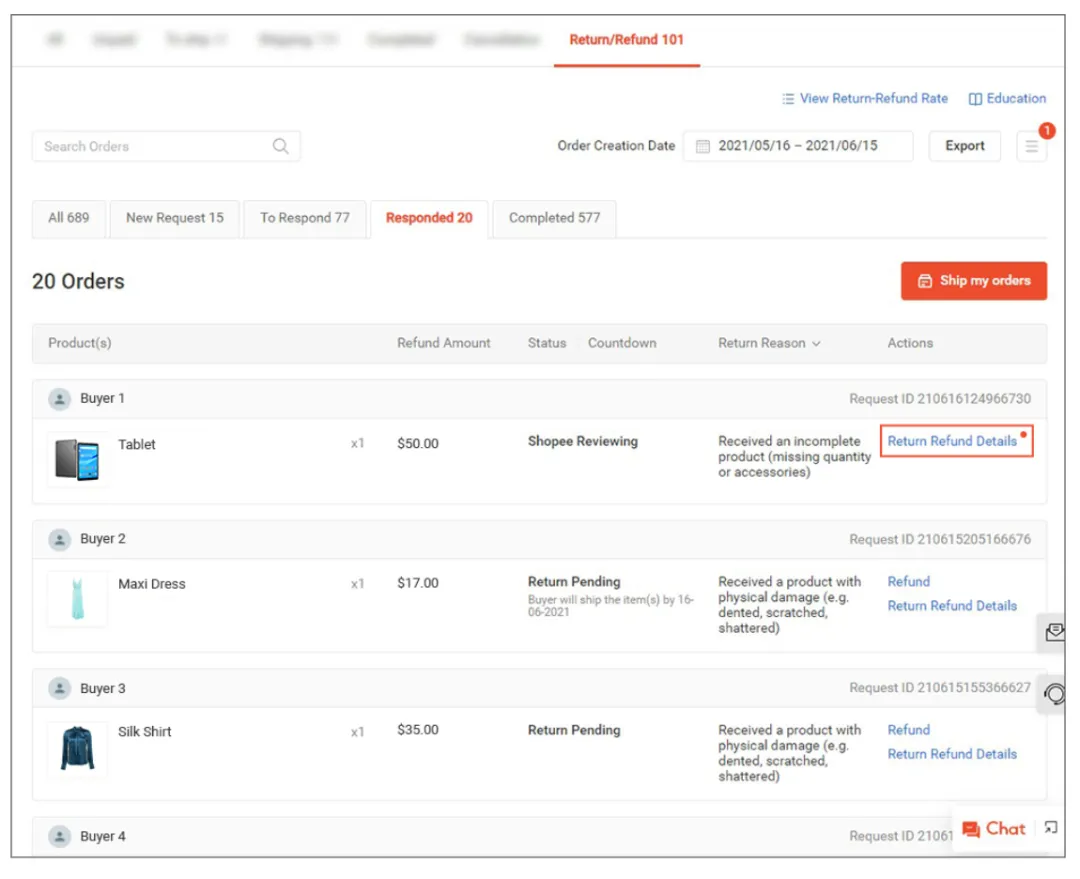Open the Education link
This screenshot has width=1080, height=879.
click(x=1007, y=99)
